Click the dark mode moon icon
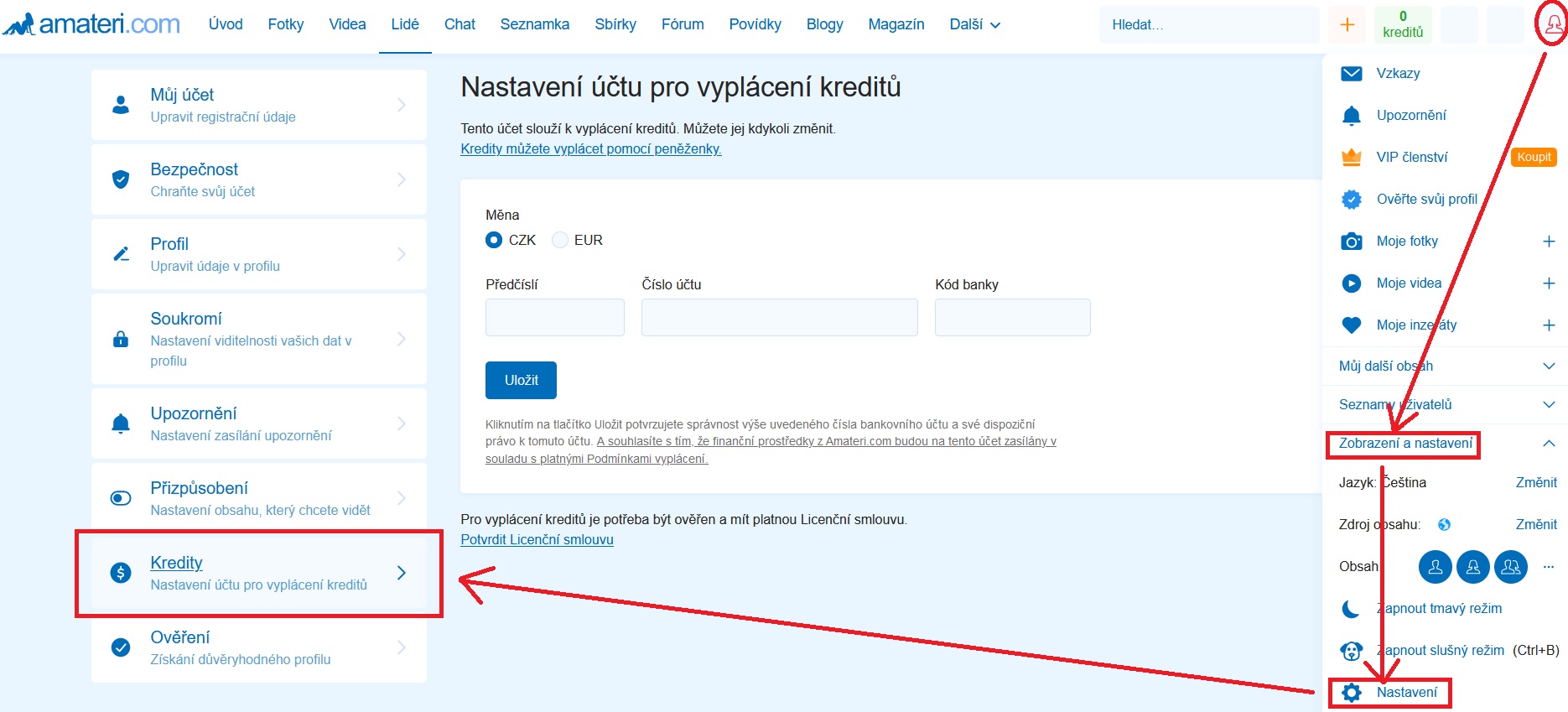 point(1351,609)
